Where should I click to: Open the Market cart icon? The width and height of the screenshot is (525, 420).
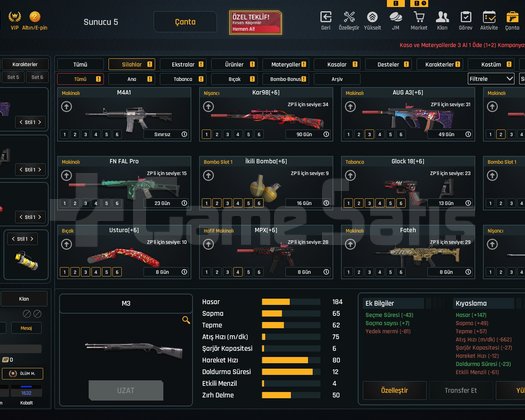419,17
